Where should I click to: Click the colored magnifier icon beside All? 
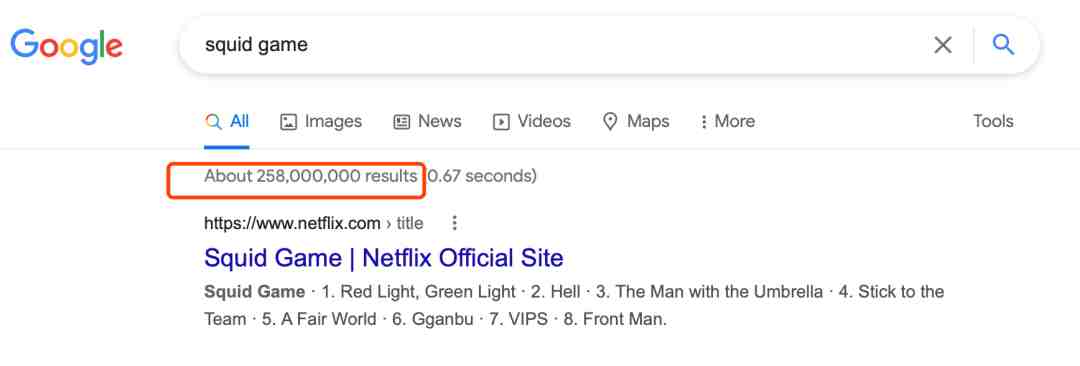coord(214,122)
